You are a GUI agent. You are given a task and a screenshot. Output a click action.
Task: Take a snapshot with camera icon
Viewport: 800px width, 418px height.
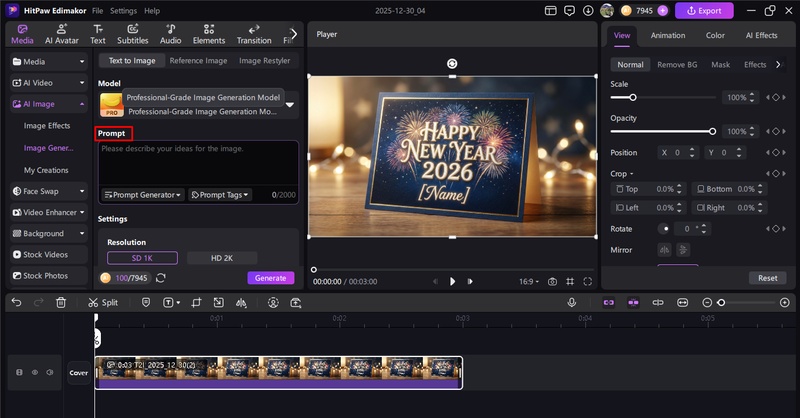[552, 282]
